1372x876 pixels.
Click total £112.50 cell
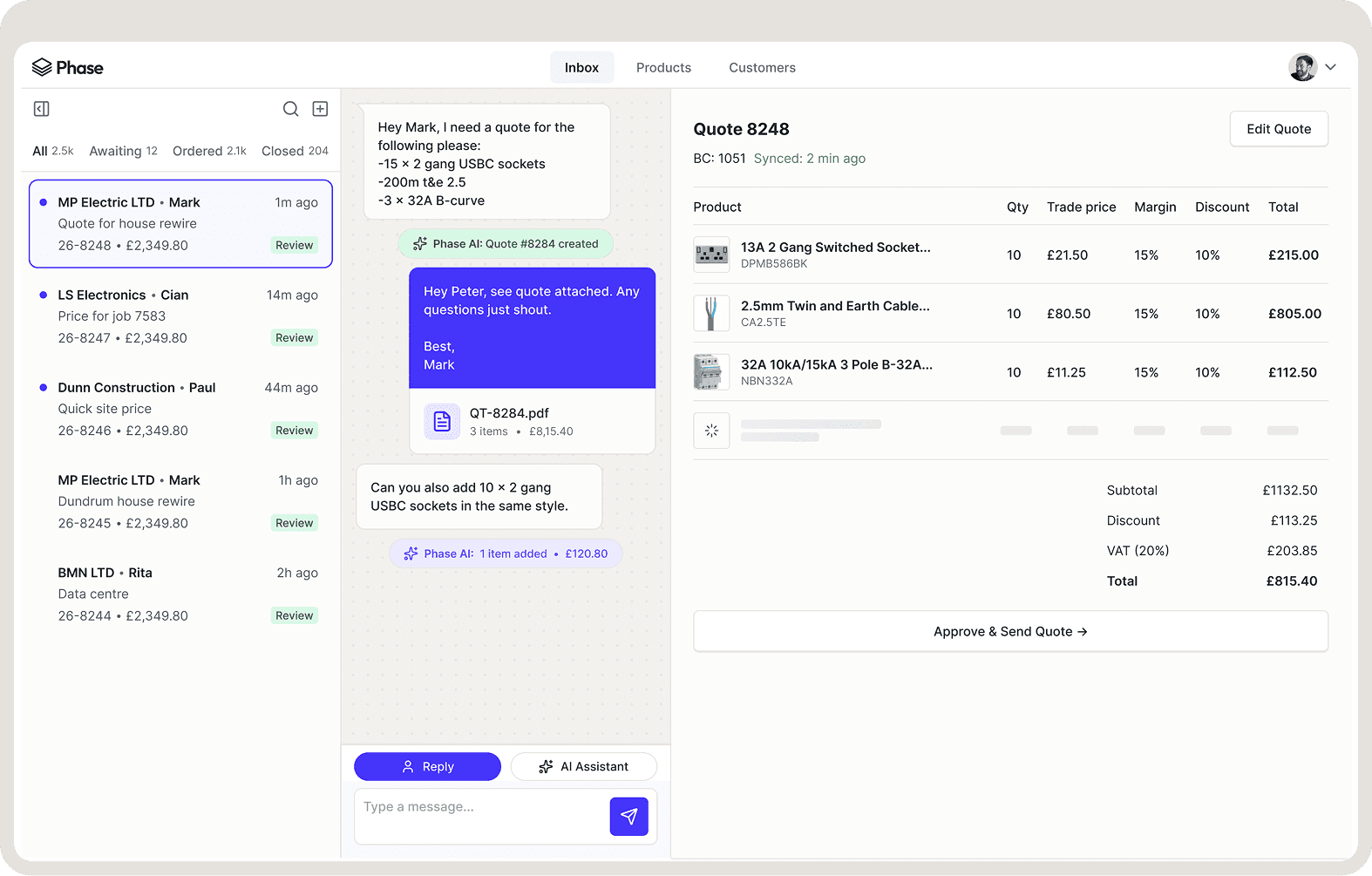1292,372
